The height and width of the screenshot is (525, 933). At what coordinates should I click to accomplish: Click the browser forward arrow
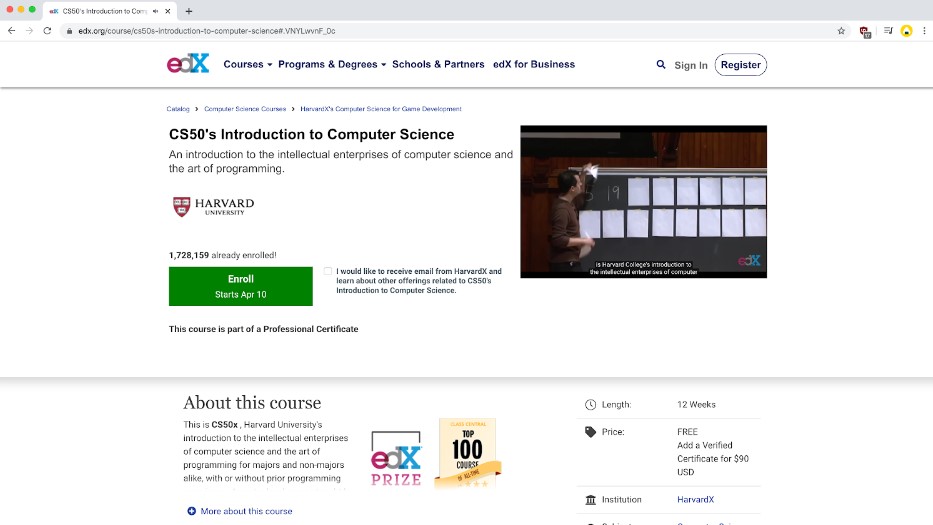(x=29, y=31)
